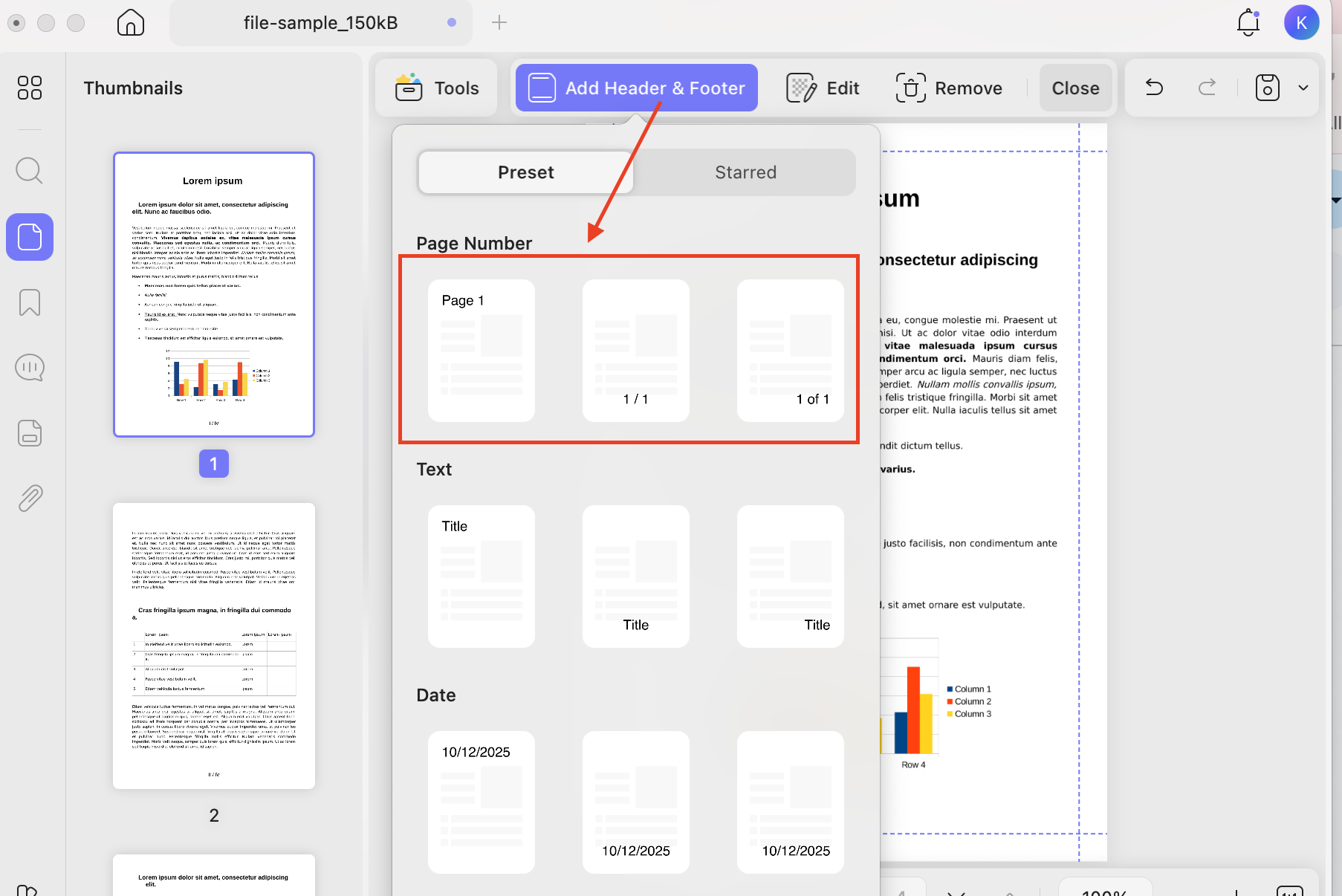The height and width of the screenshot is (896, 1342).
Task: Redo the last change
Action: point(1207,88)
